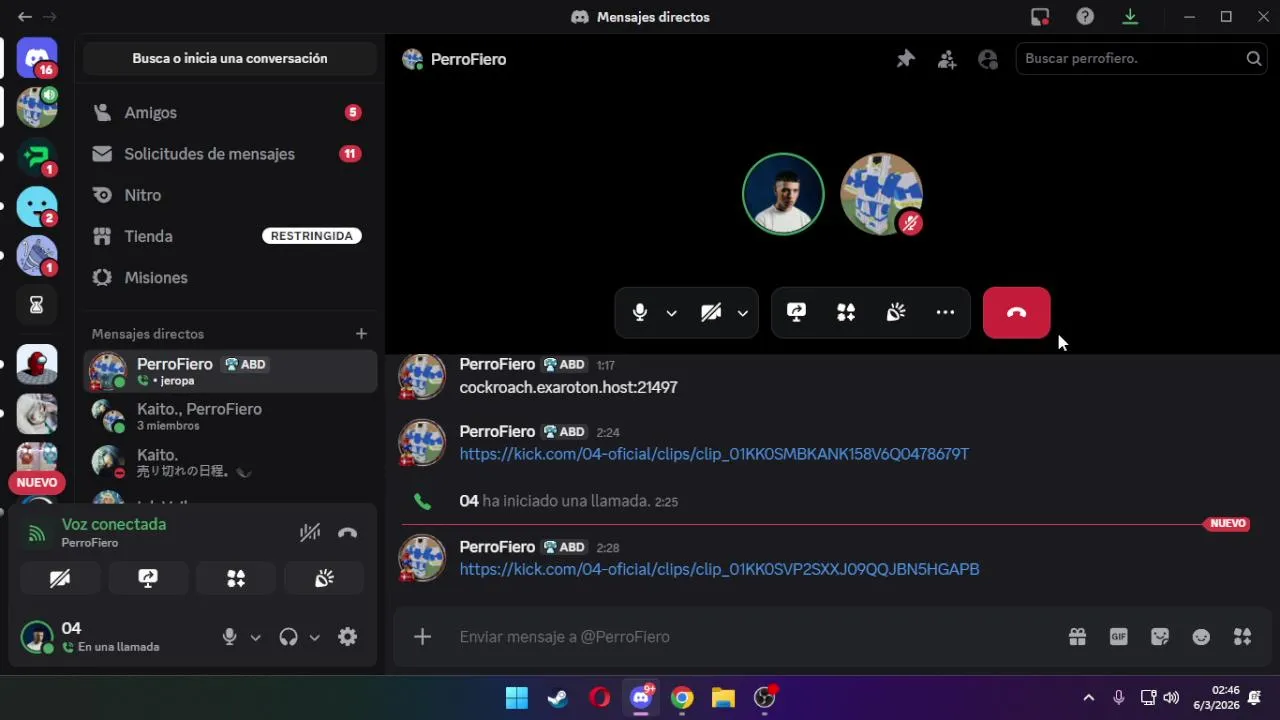
Task: Download the Discord update via green arrow
Action: pos(1130,17)
